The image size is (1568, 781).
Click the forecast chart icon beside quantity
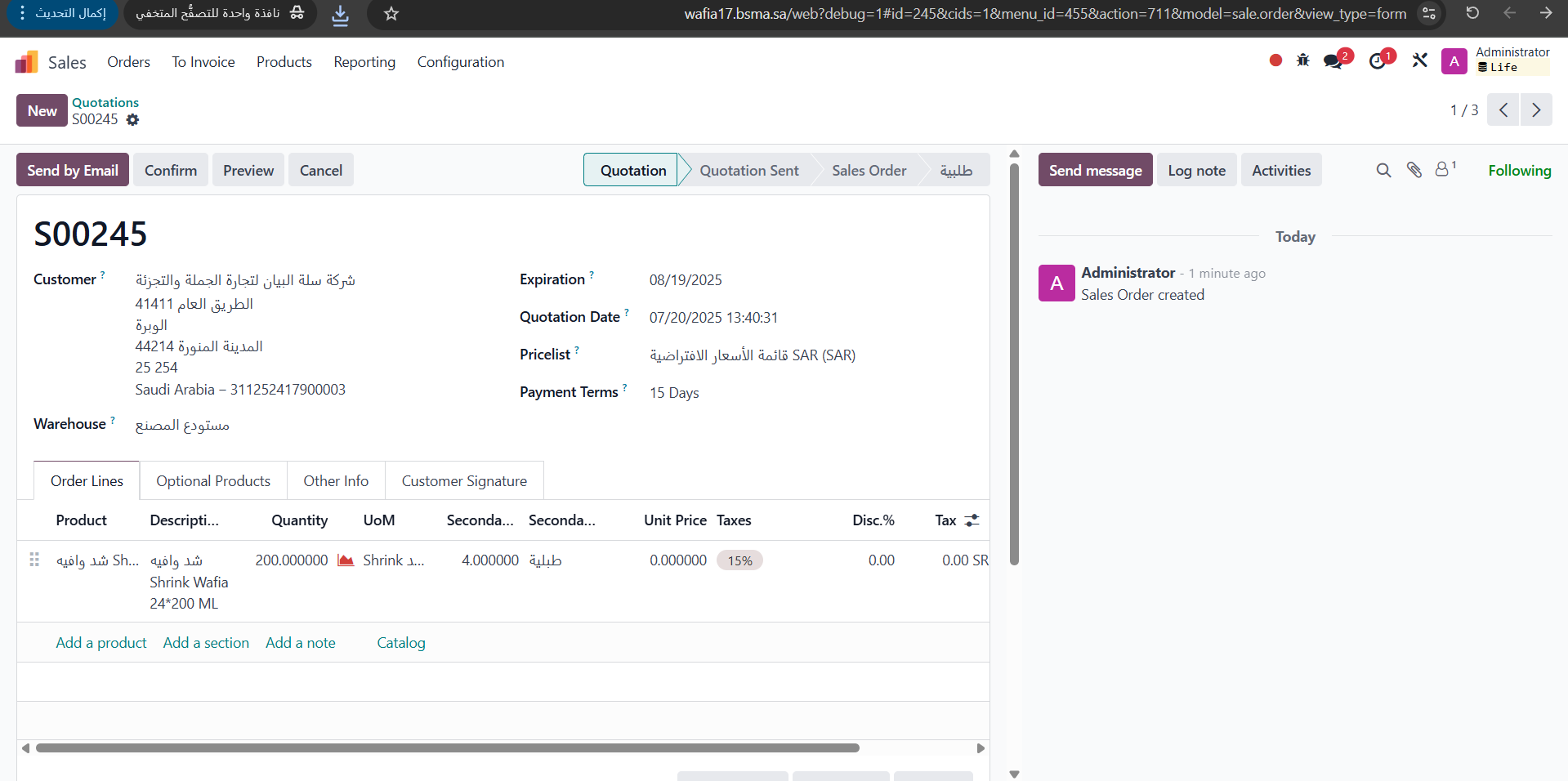(x=346, y=560)
